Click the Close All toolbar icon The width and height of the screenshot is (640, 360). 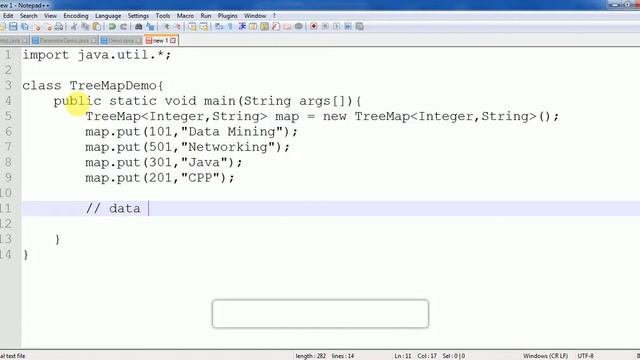coord(49,27)
